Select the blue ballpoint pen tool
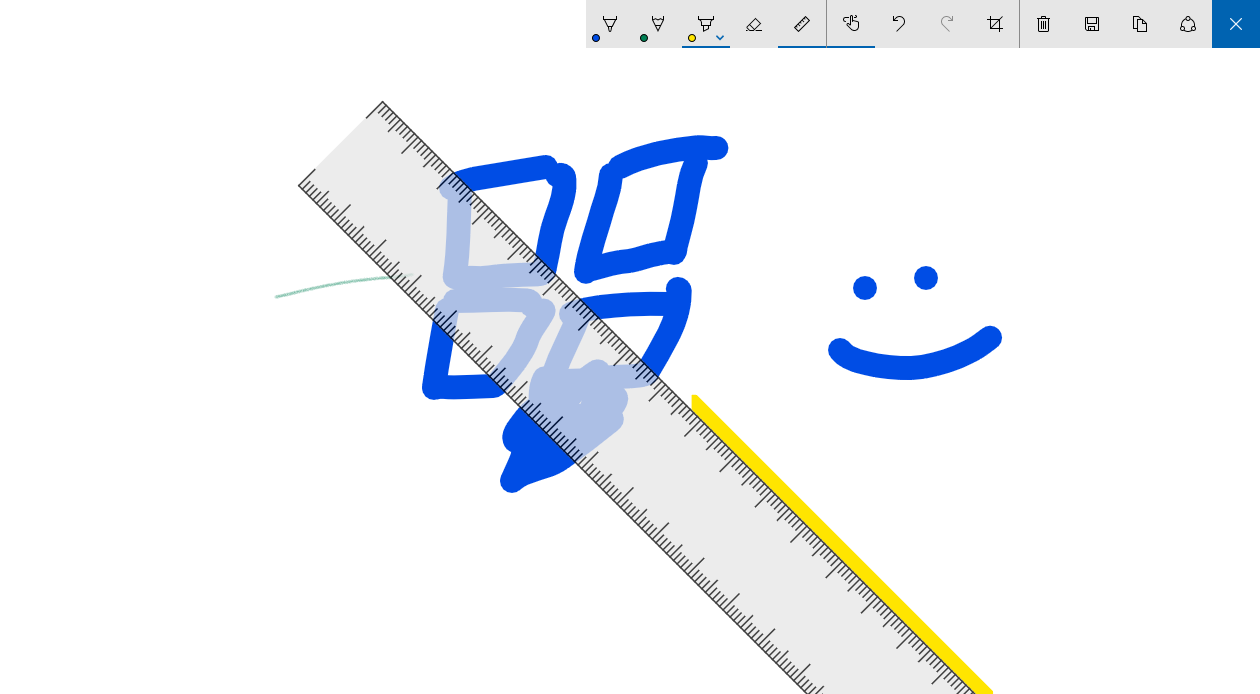The height and width of the screenshot is (694, 1260). 609,24
